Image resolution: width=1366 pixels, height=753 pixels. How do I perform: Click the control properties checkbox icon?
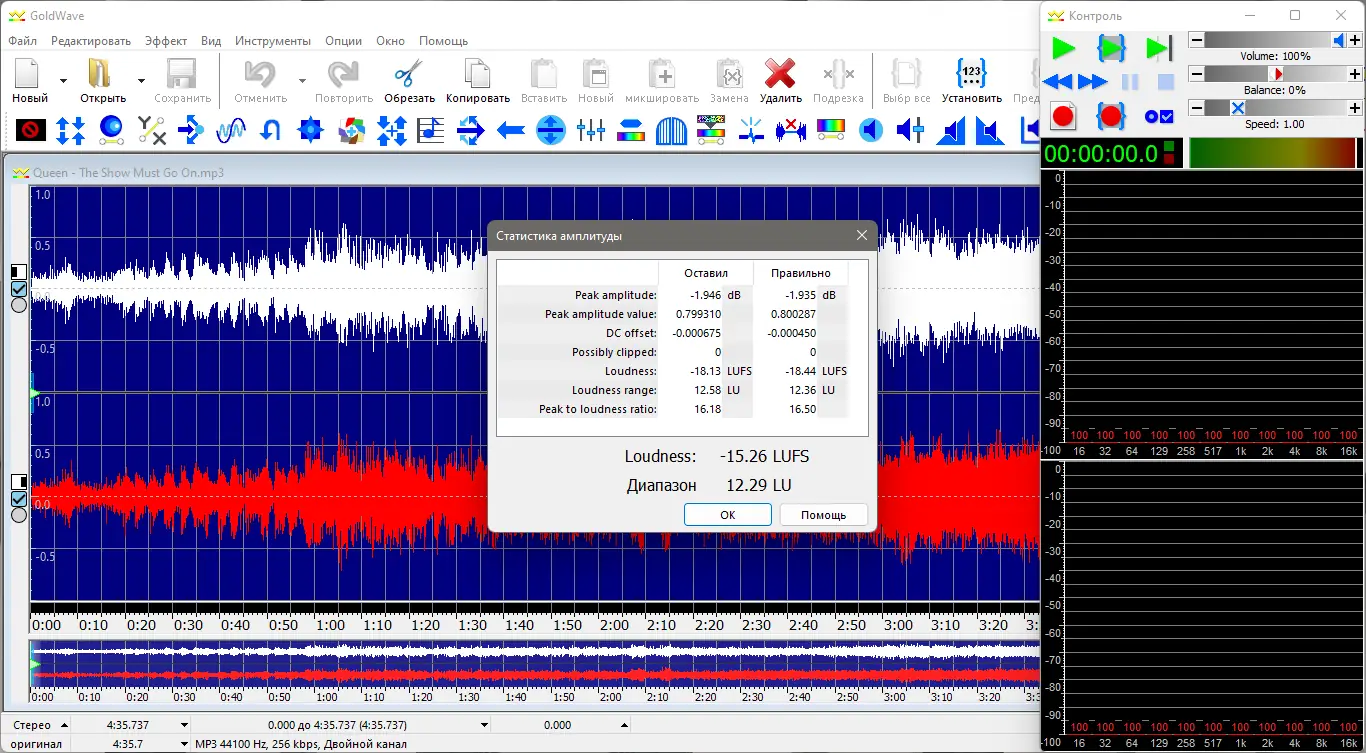click(1159, 116)
